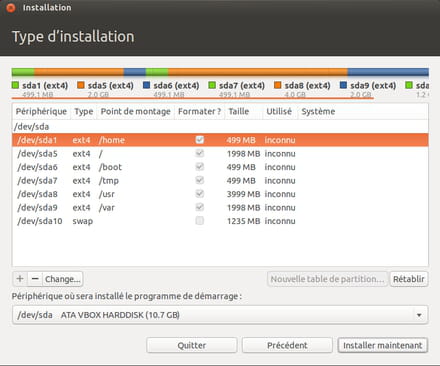Click the minus icon to remove partition
The image size is (440, 366).
[35, 279]
